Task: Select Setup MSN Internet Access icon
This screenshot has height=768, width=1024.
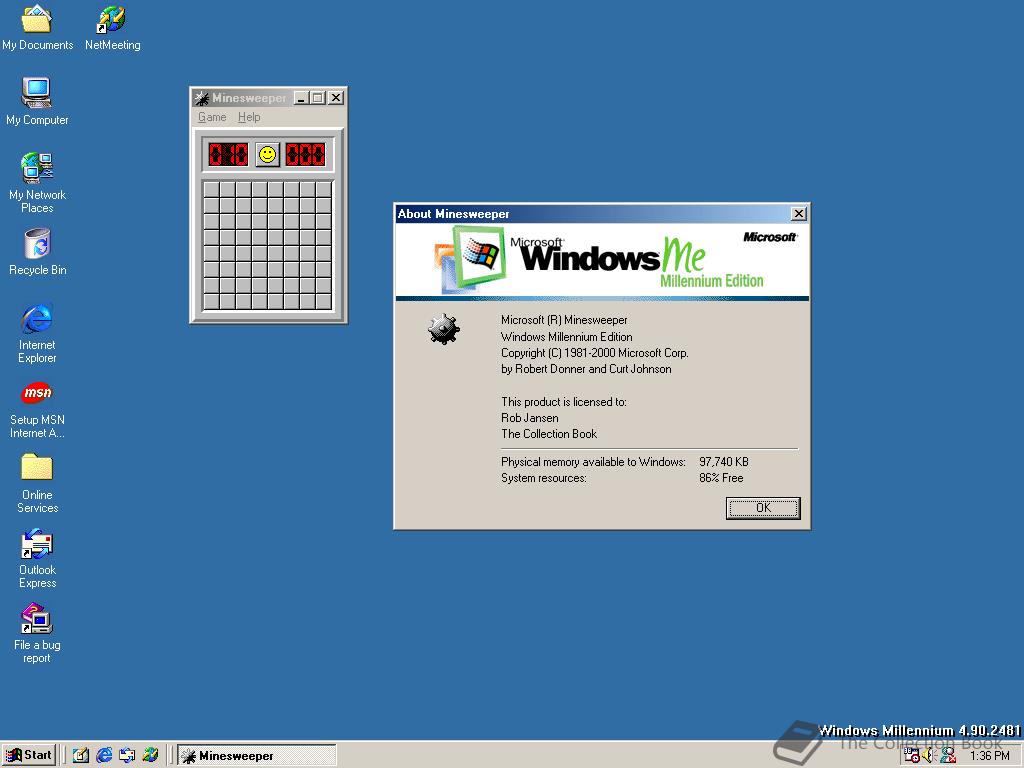Action: coord(37,409)
